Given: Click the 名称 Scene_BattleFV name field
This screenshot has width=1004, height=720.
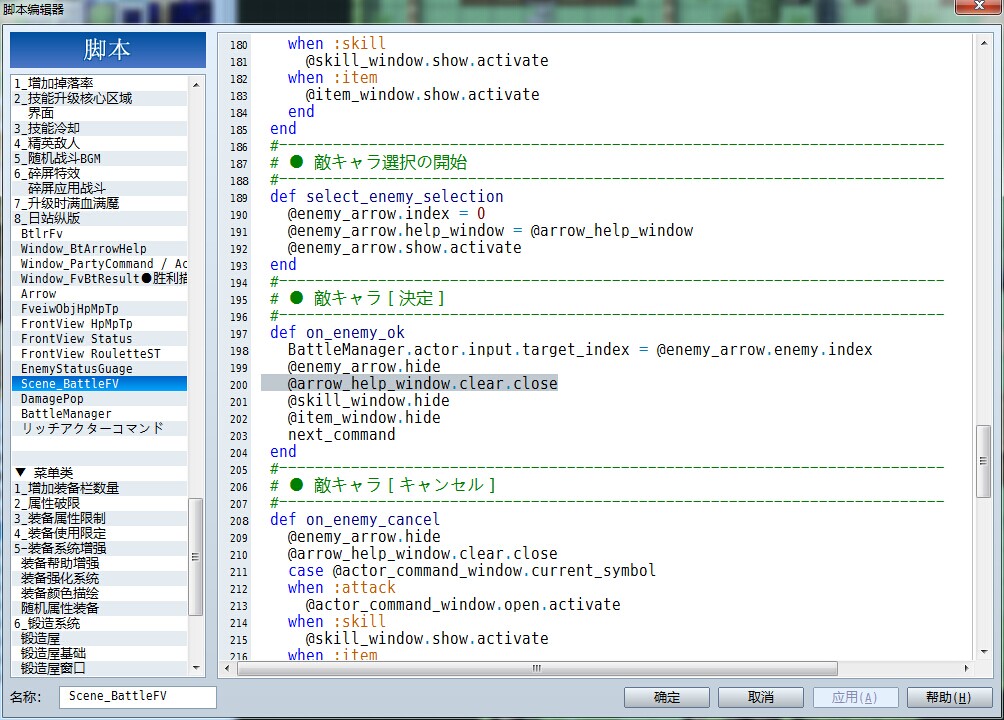Looking at the screenshot, I should point(138,696).
